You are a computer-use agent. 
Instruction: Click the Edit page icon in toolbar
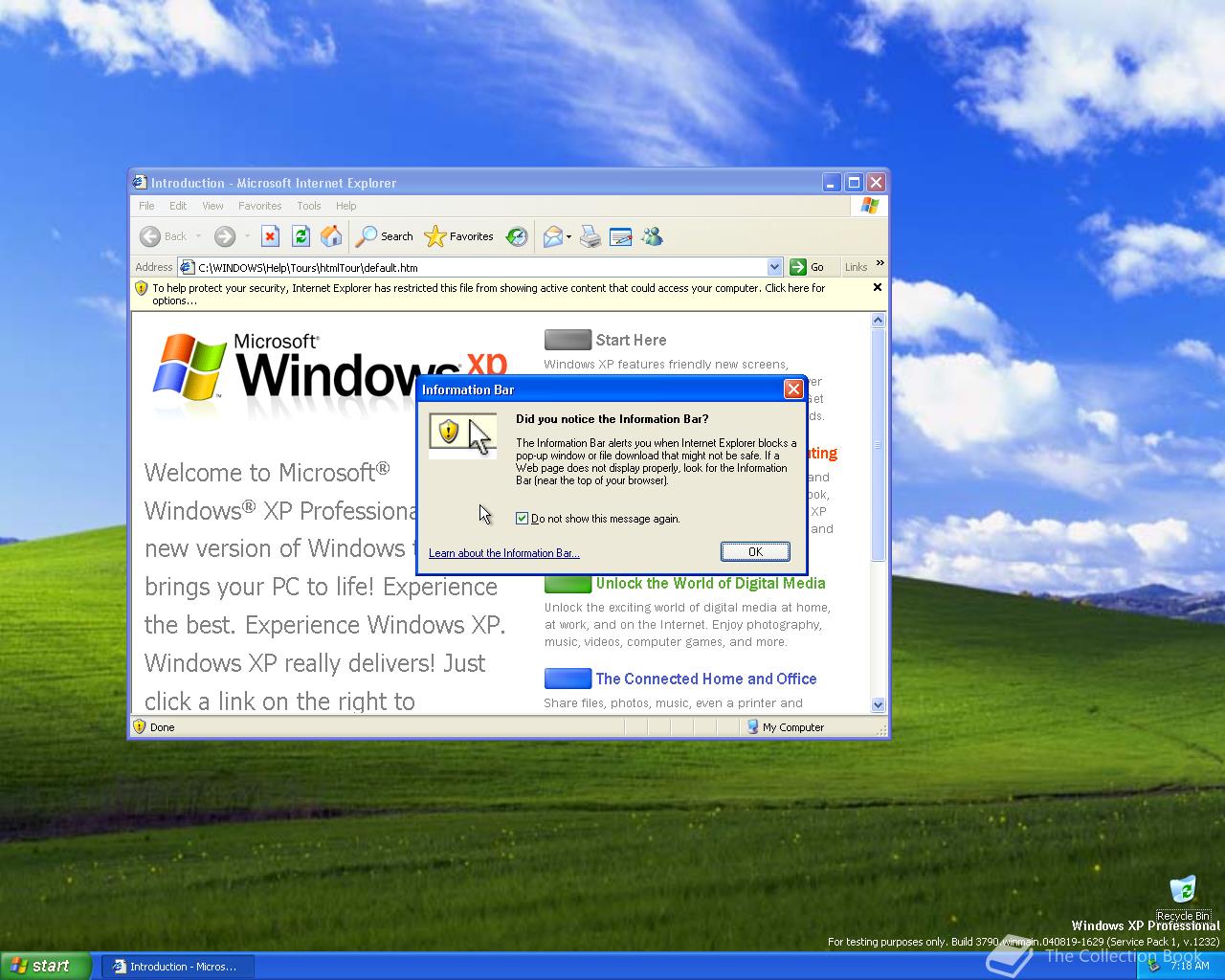pyautogui.click(x=620, y=236)
